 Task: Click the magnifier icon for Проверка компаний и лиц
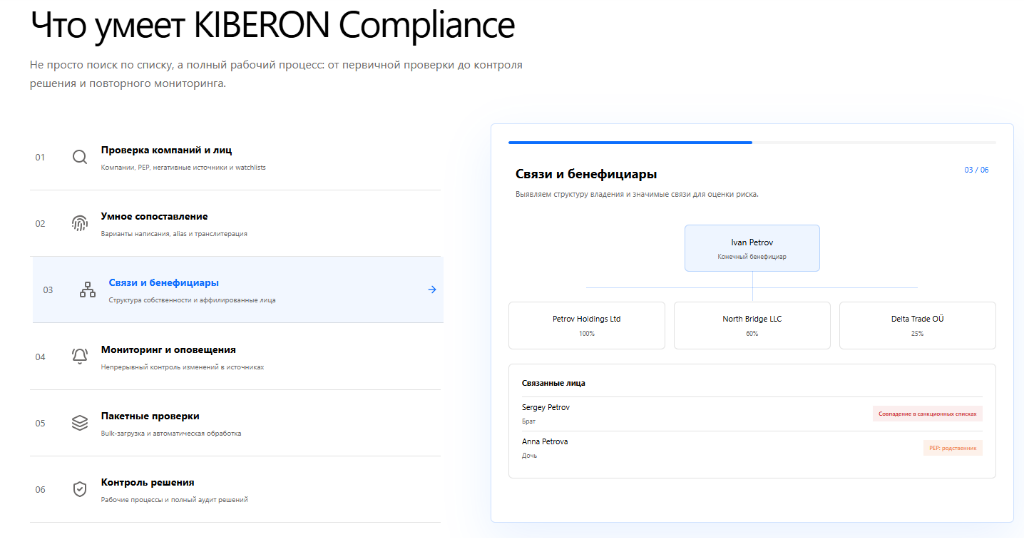80,157
